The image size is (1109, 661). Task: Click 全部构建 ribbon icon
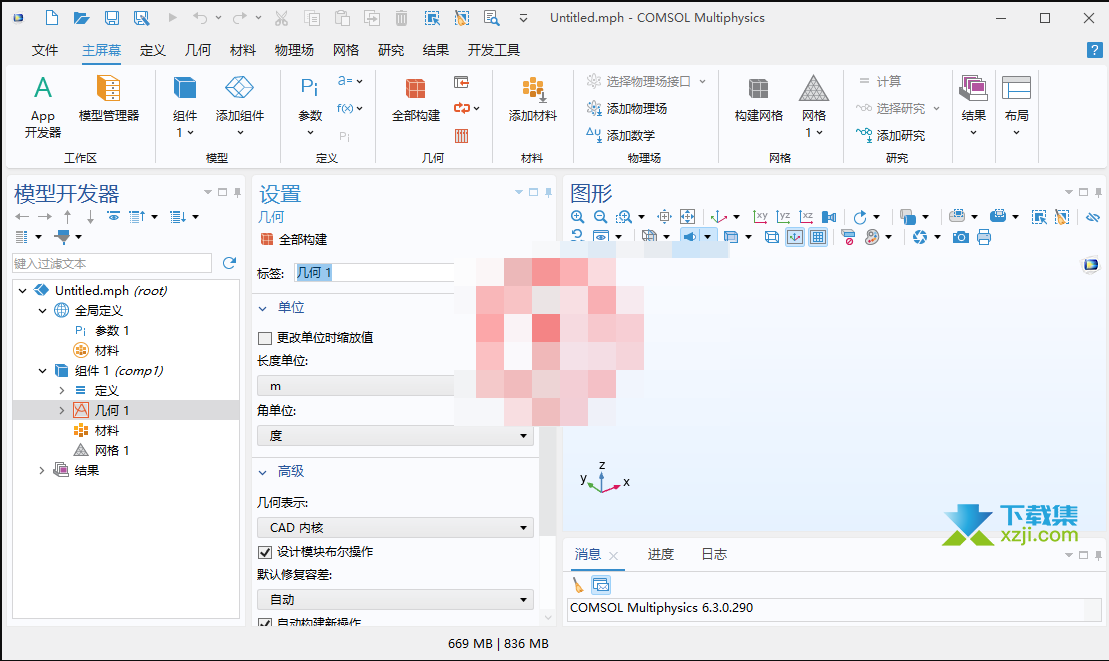416,99
